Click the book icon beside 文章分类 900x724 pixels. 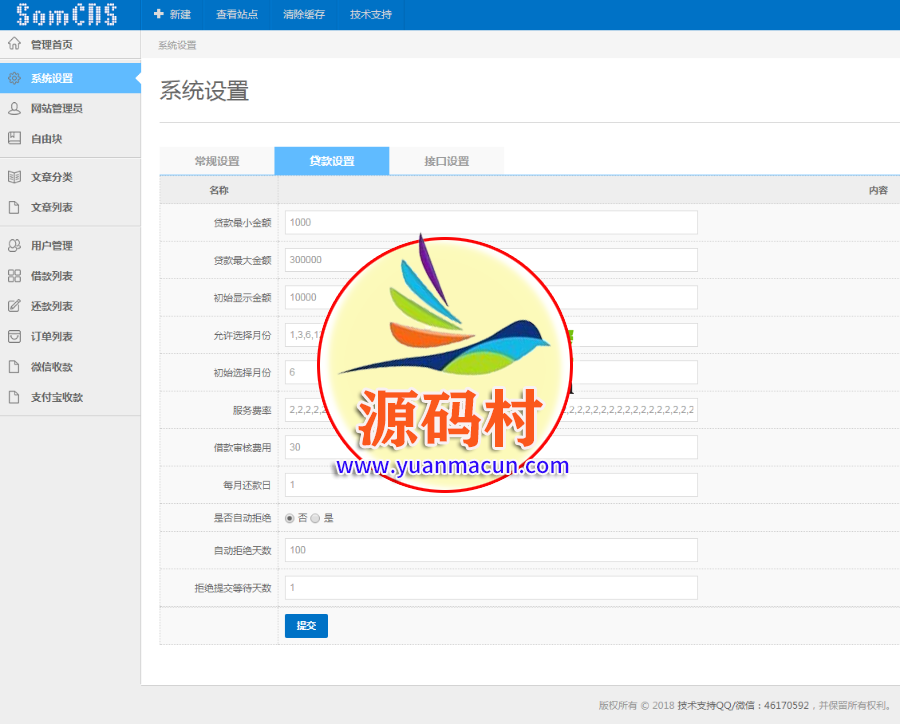pyautogui.click(x=14, y=177)
